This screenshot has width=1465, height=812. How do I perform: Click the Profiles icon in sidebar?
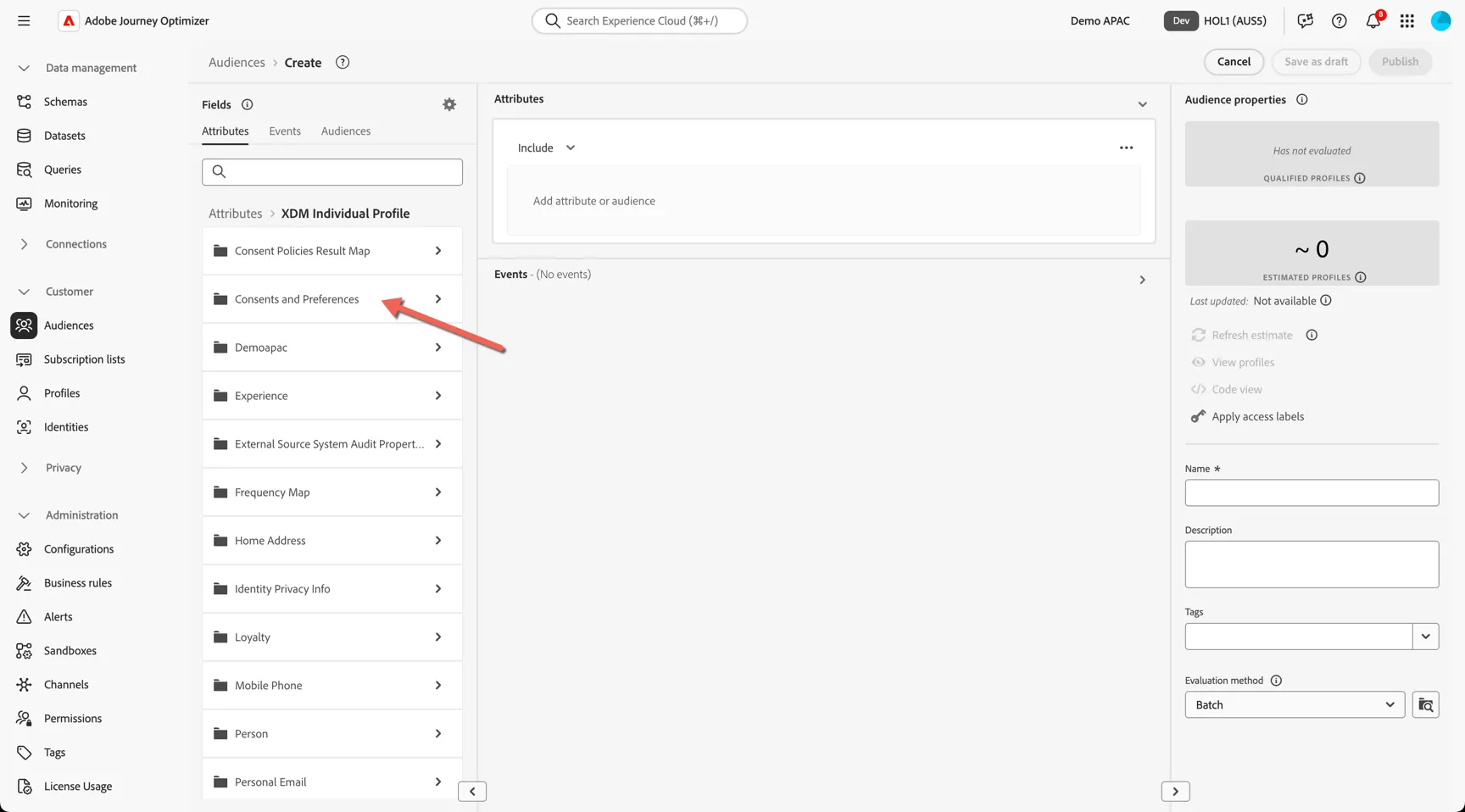24,393
